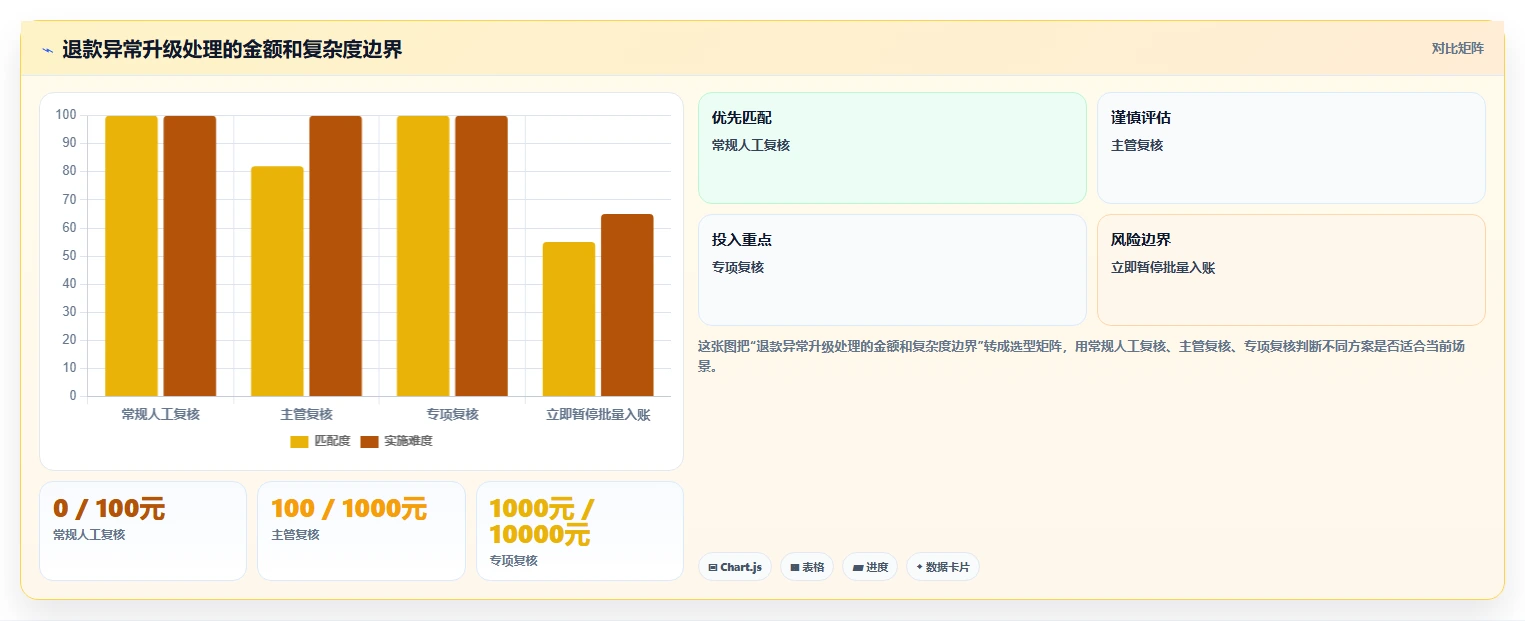Click the 实施难度 bar for 主管复核

coord(335,256)
